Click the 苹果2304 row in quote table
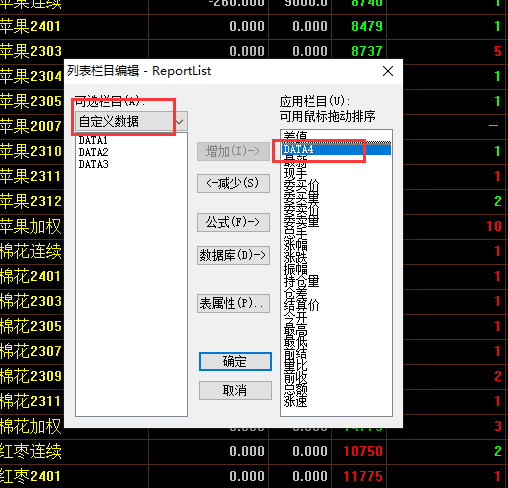 (x=31, y=76)
